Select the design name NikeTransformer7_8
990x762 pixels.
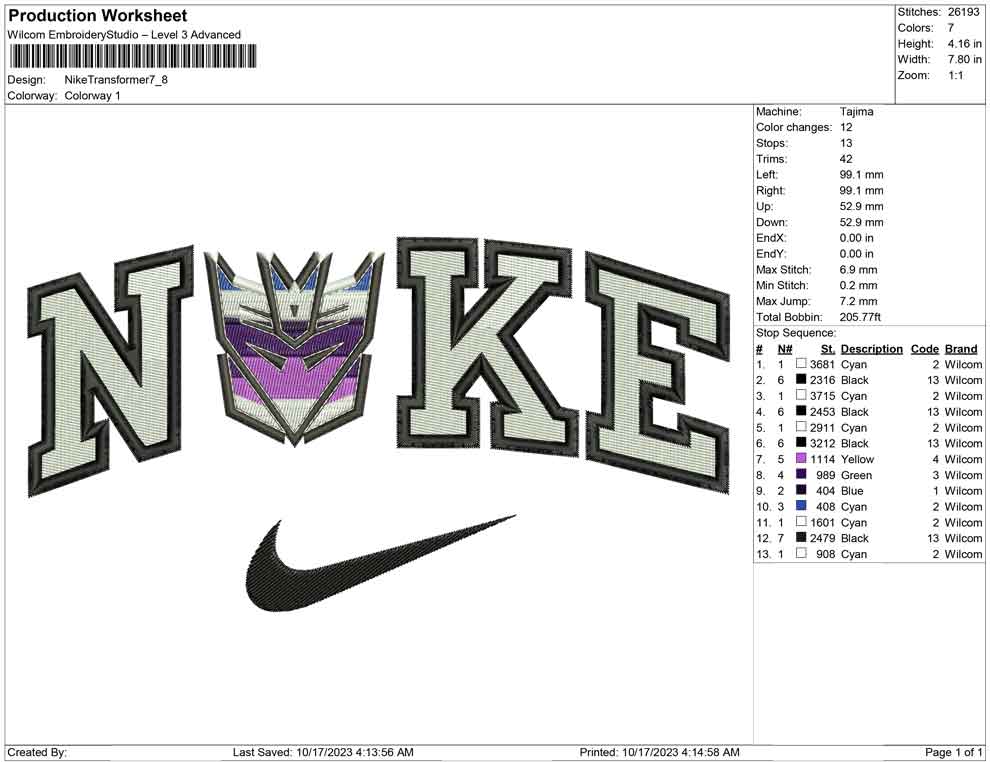pos(116,80)
